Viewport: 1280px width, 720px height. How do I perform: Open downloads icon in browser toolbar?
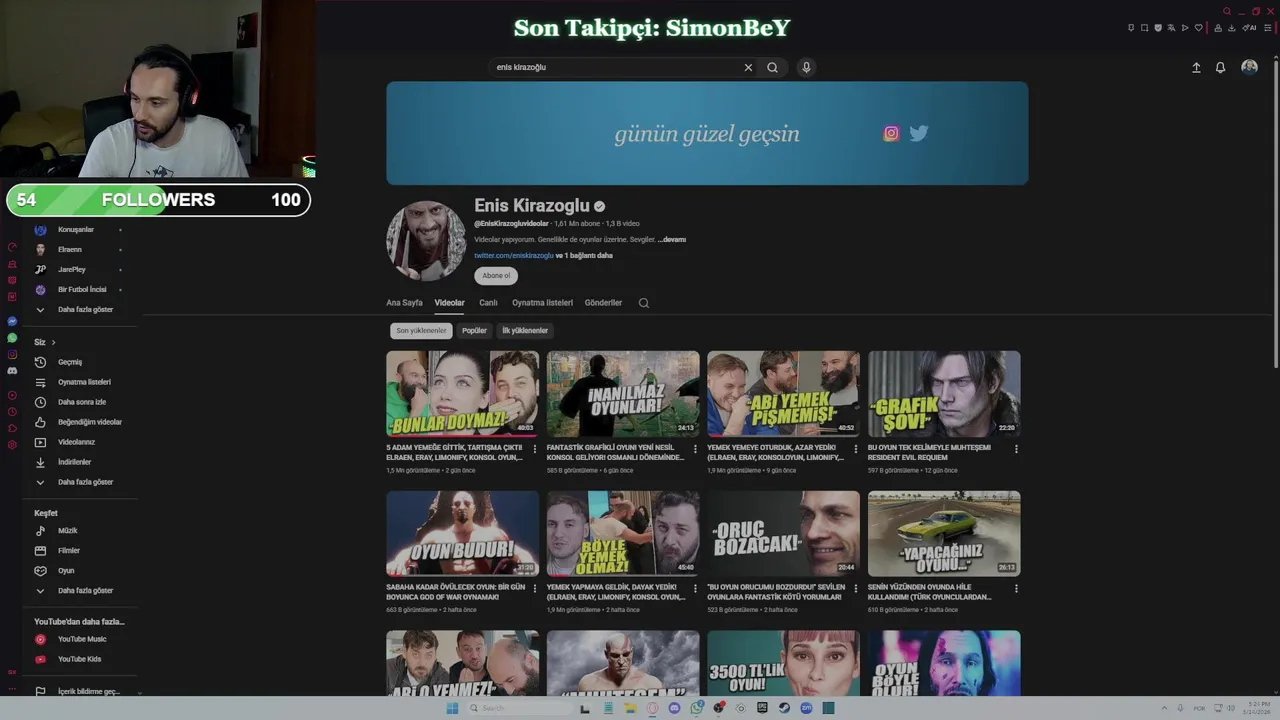1231,28
